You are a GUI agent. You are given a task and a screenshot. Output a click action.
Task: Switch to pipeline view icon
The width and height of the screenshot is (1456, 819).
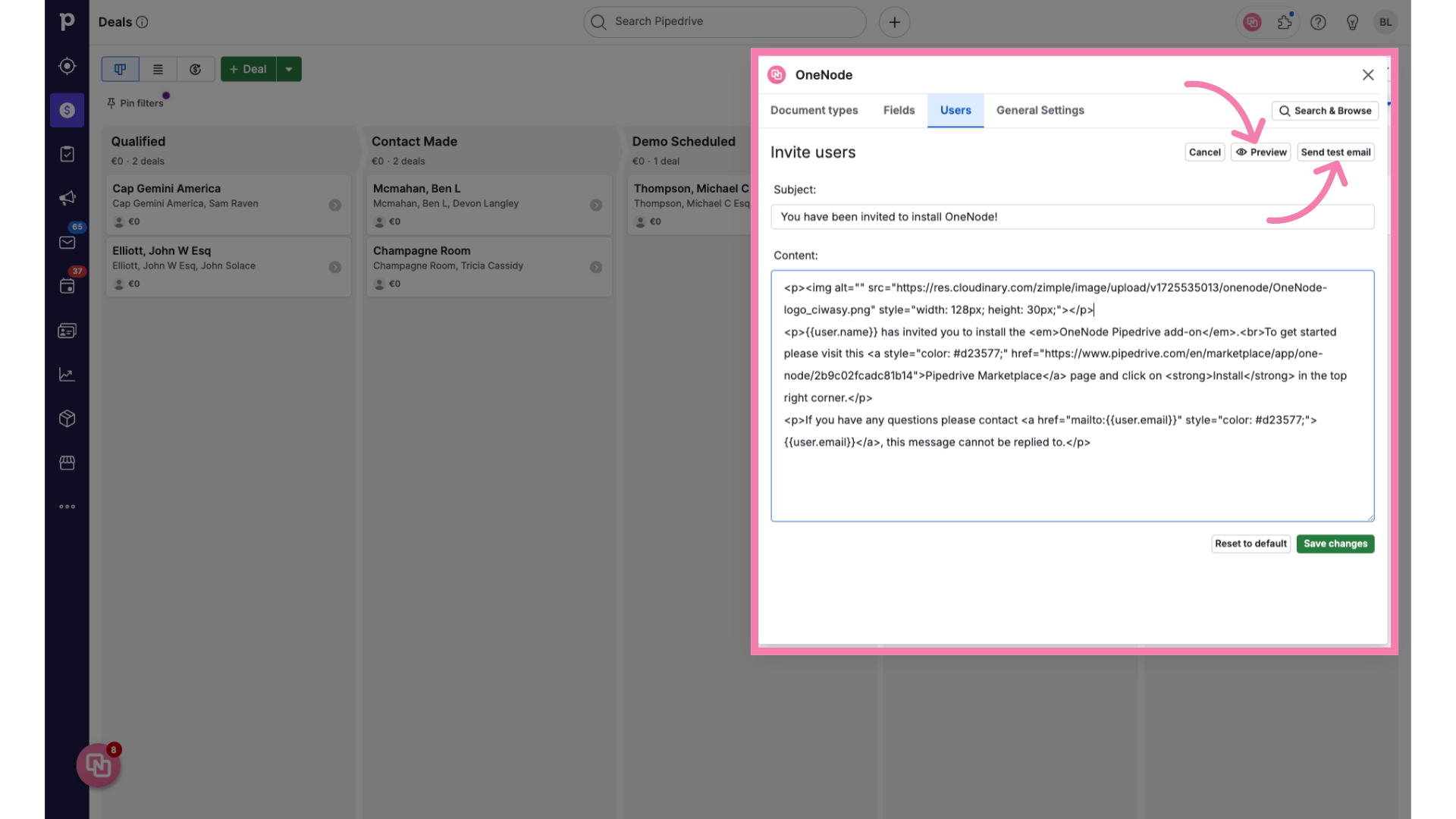click(x=120, y=69)
